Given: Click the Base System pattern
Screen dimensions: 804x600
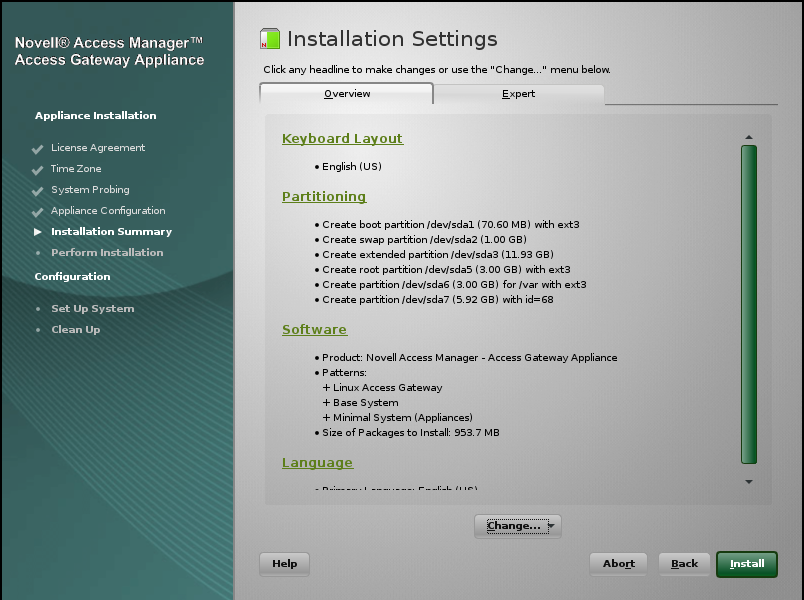Looking at the screenshot, I should click(366, 403).
